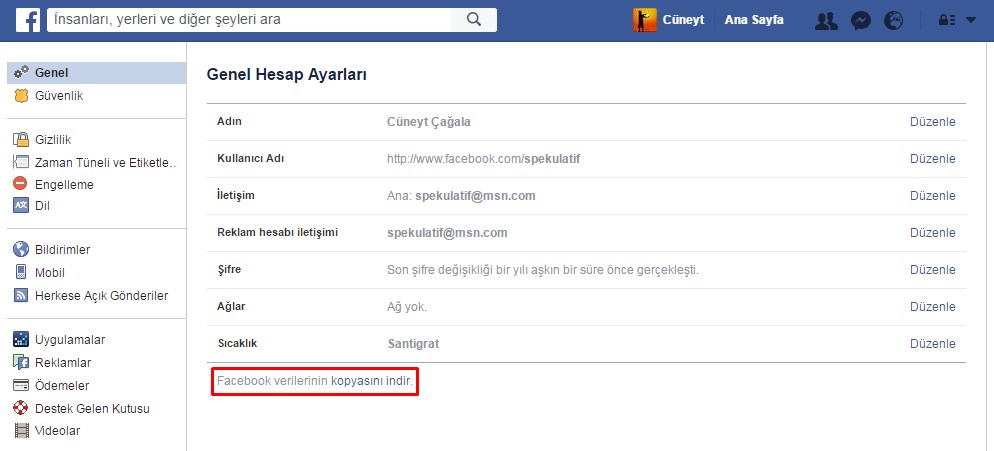The height and width of the screenshot is (451, 994).
Task: Open the Messenger messages icon
Action: [x=859, y=20]
